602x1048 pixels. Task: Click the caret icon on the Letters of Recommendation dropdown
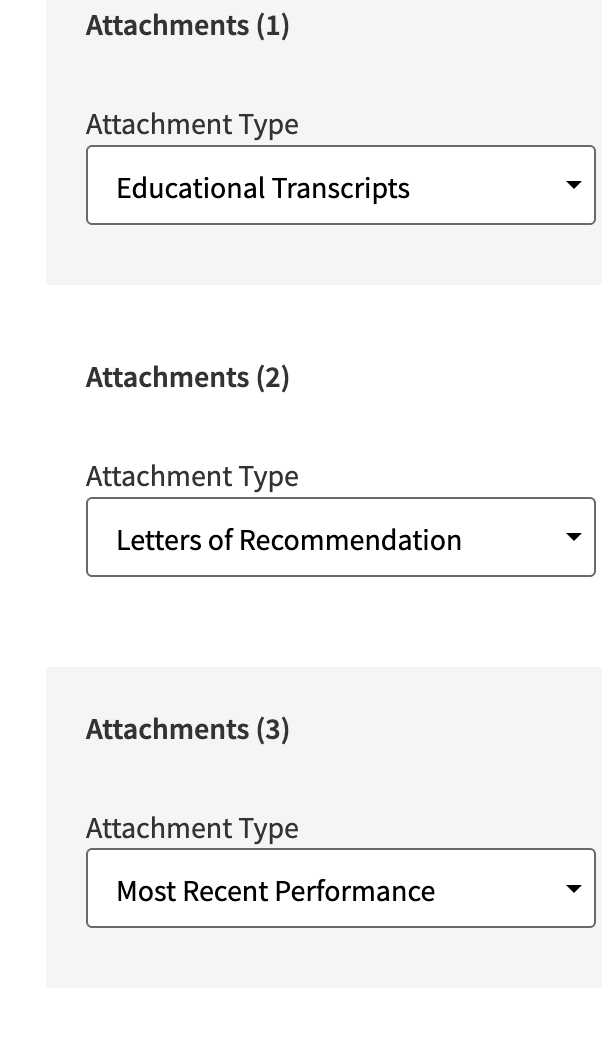[x=573, y=537]
